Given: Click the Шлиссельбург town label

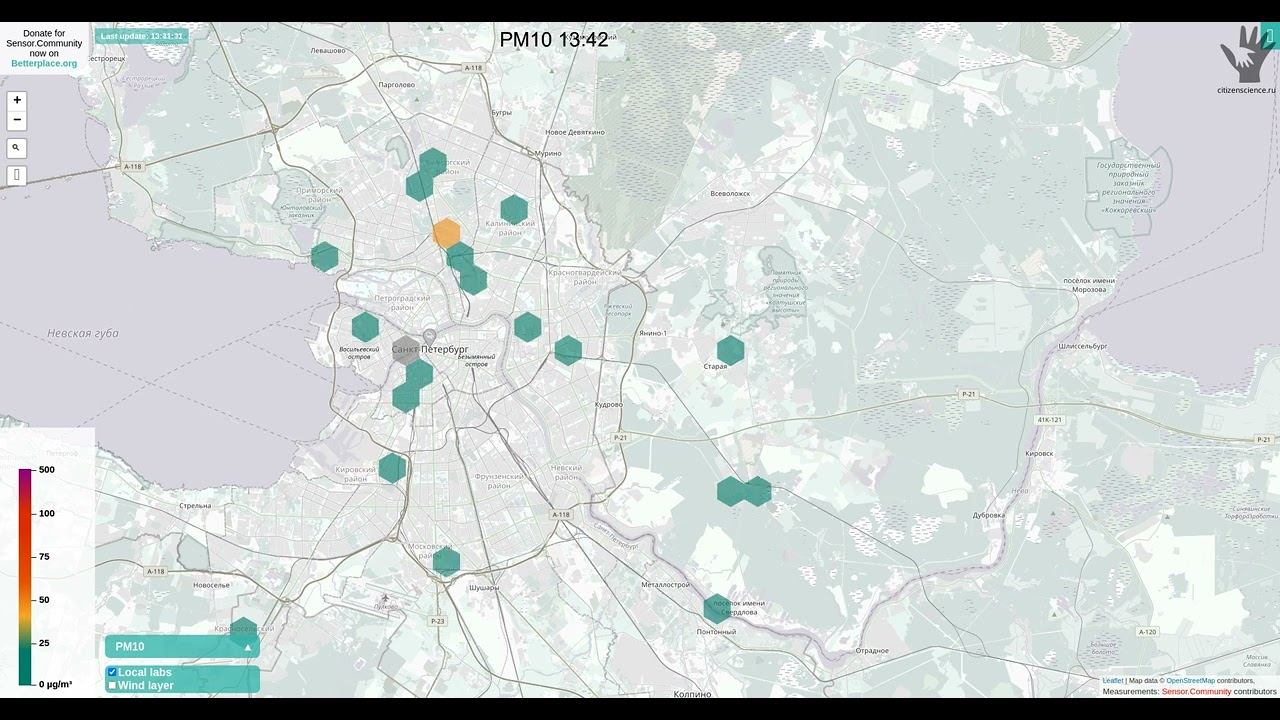Looking at the screenshot, I should point(1083,346).
